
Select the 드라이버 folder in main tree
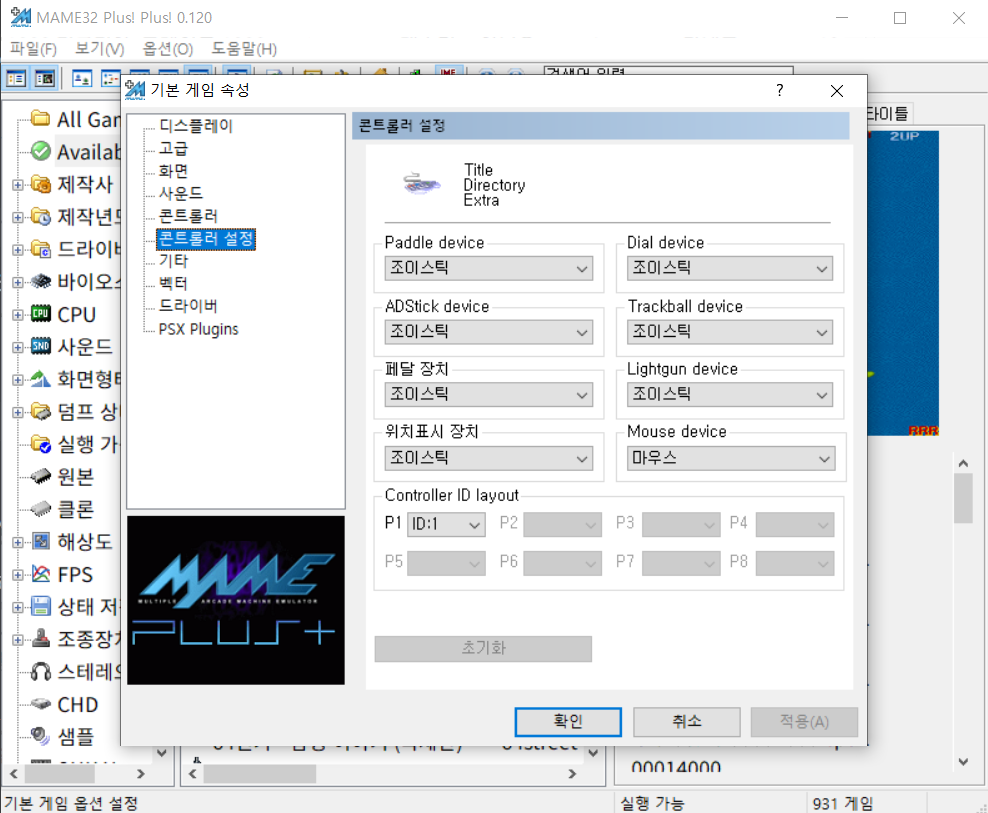(x=41, y=249)
